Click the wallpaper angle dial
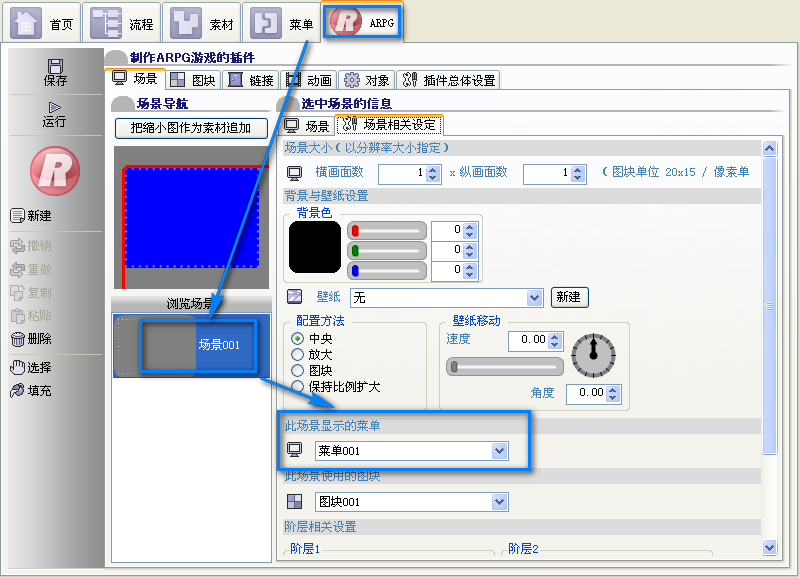The height and width of the screenshot is (578, 800). coord(593,356)
